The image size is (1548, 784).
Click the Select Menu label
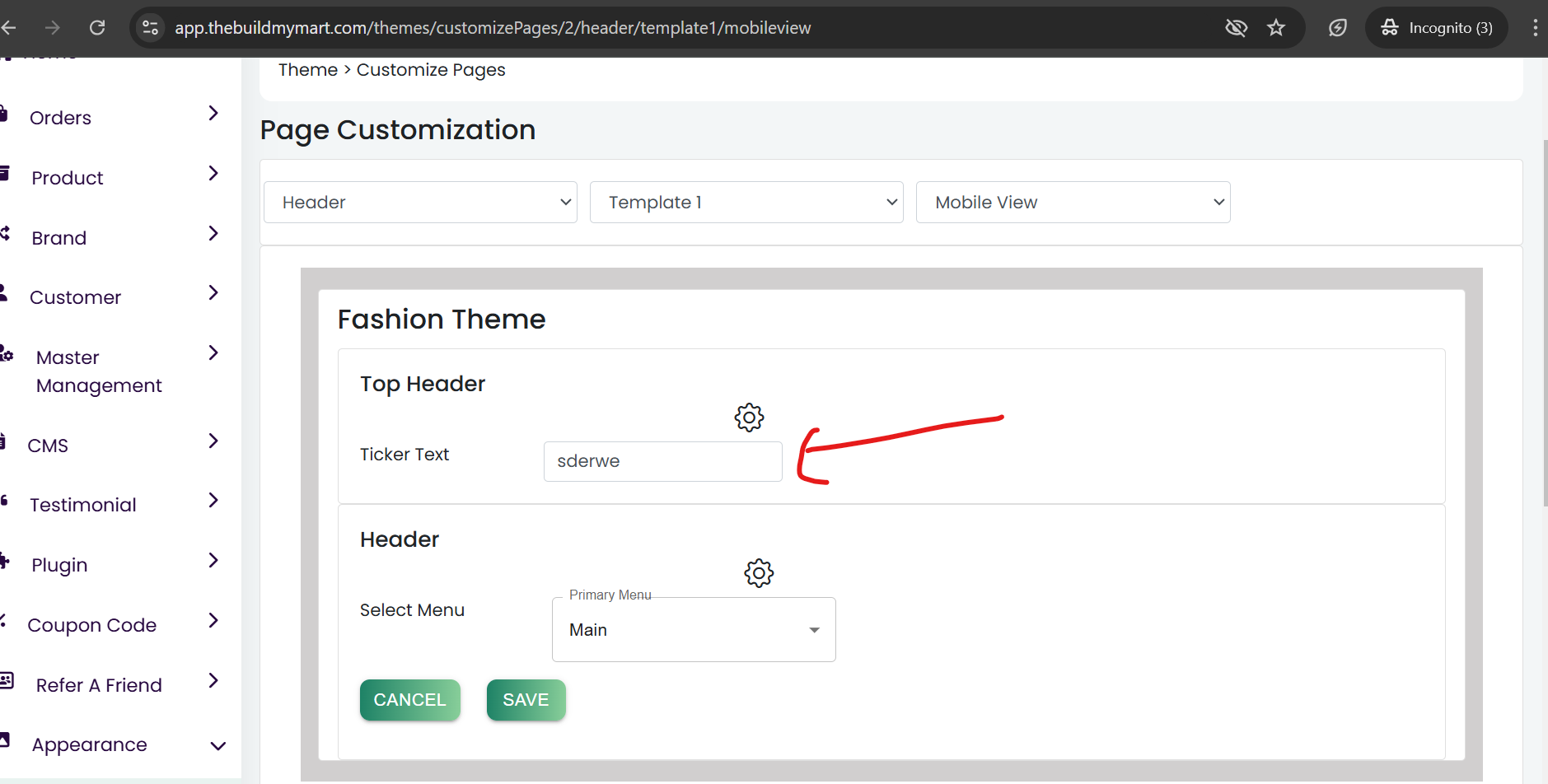[412, 610]
